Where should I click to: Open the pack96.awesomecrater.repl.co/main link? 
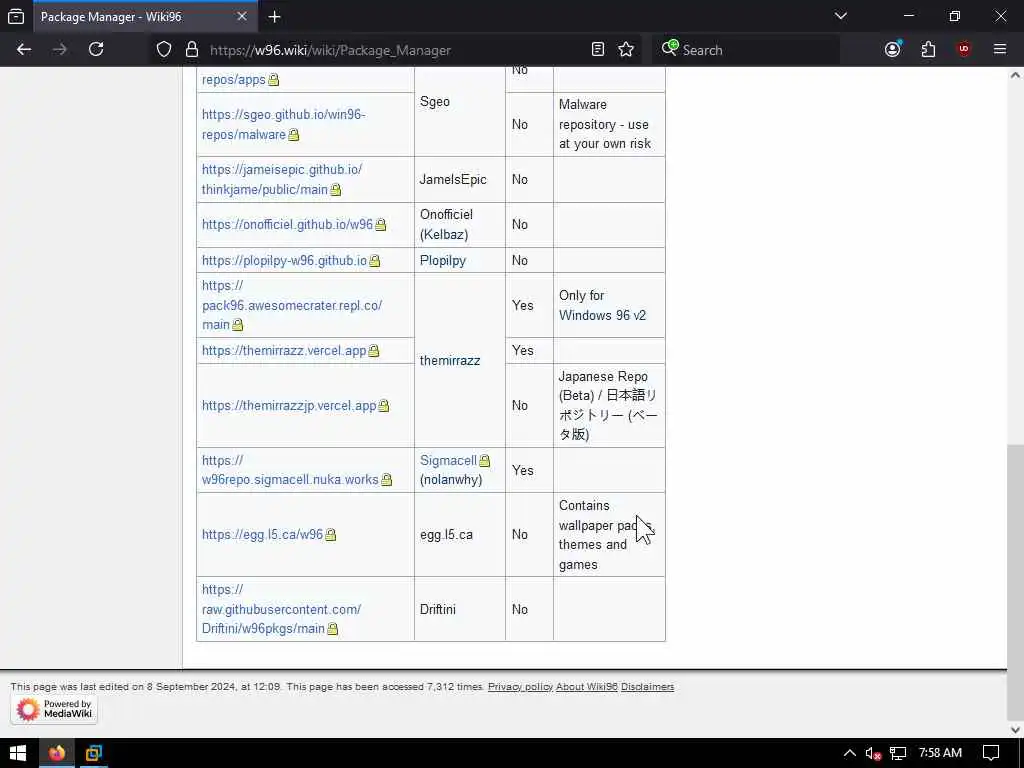click(x=291, y=305)
